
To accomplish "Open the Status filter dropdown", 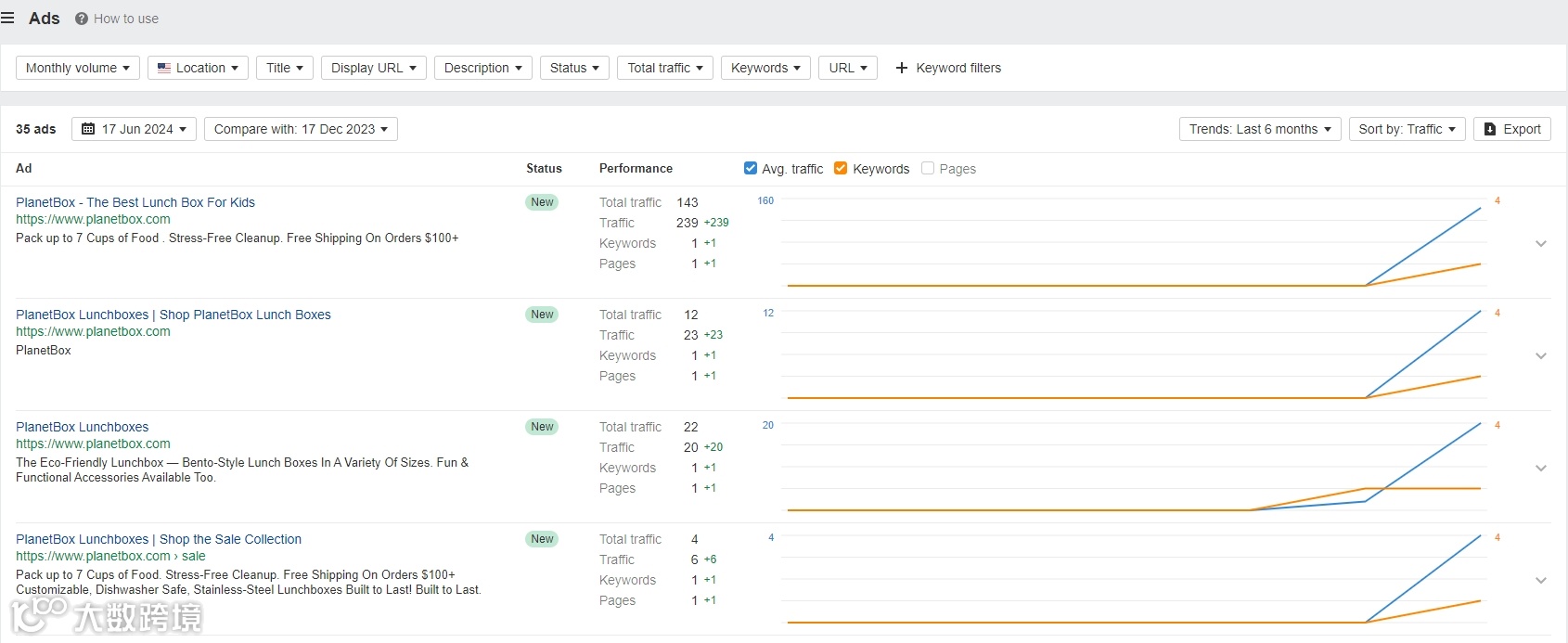I will click(x=574, y=68).
